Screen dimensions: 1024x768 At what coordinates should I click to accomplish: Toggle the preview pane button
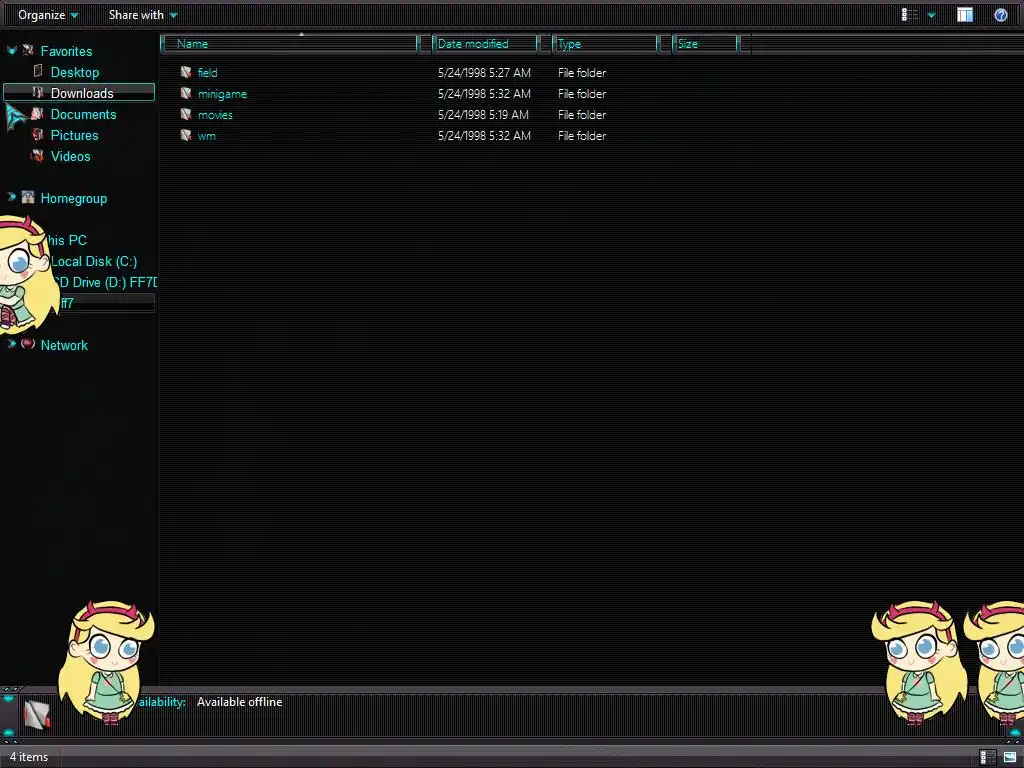point(965,14)
